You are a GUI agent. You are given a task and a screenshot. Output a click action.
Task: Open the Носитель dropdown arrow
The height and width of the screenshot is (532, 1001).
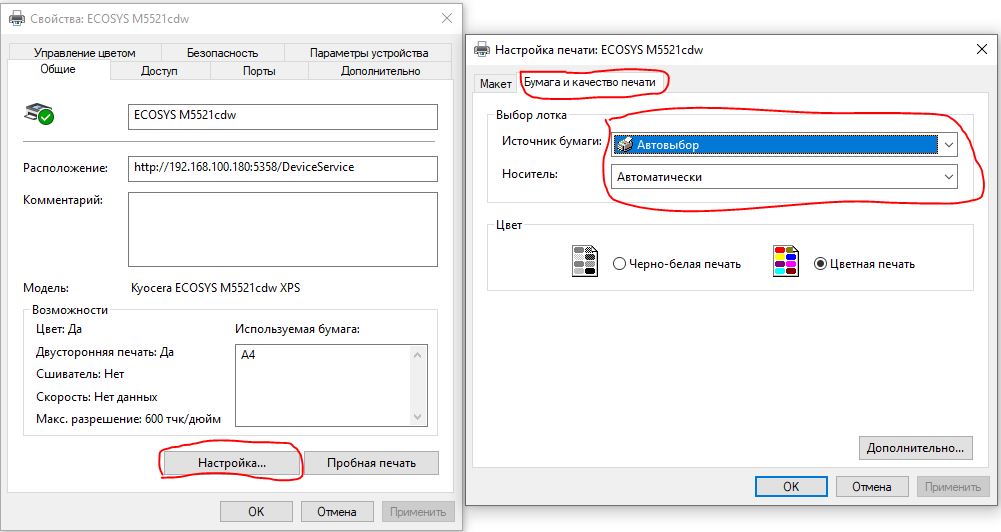point(949,177)
